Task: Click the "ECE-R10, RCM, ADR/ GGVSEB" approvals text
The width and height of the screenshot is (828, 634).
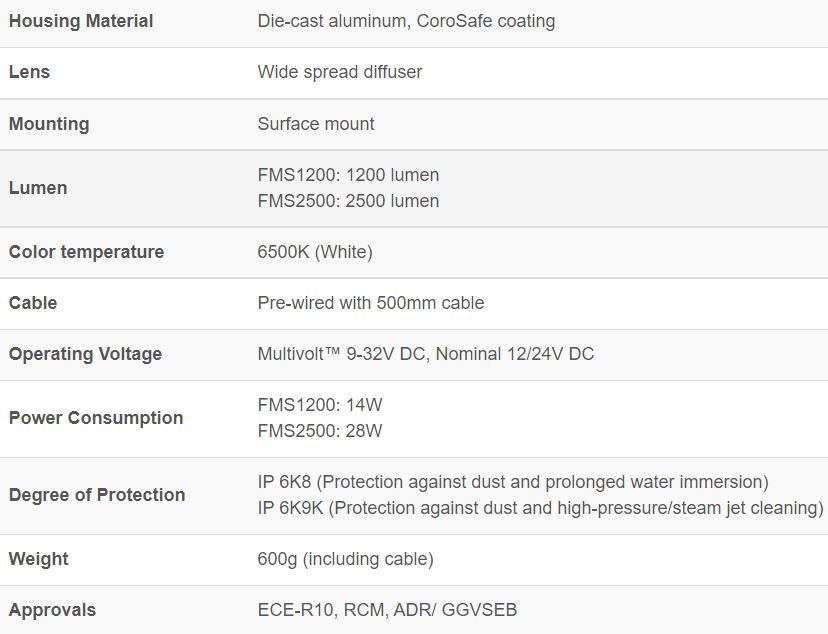Action: click(x=387, y=610)
